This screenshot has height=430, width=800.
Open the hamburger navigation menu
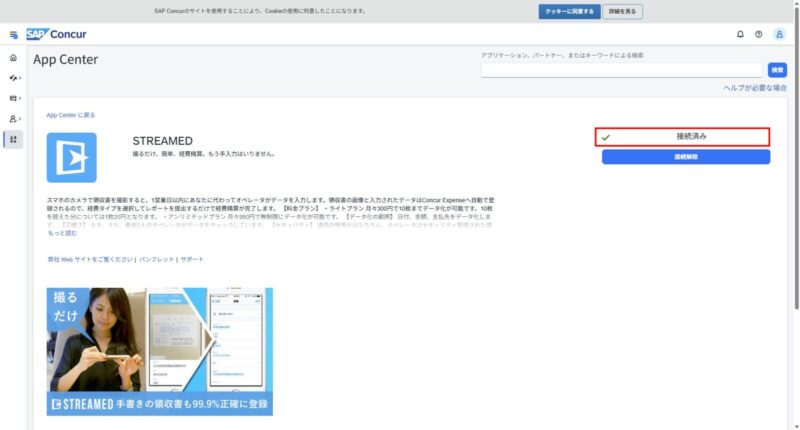tap(13, 35)
